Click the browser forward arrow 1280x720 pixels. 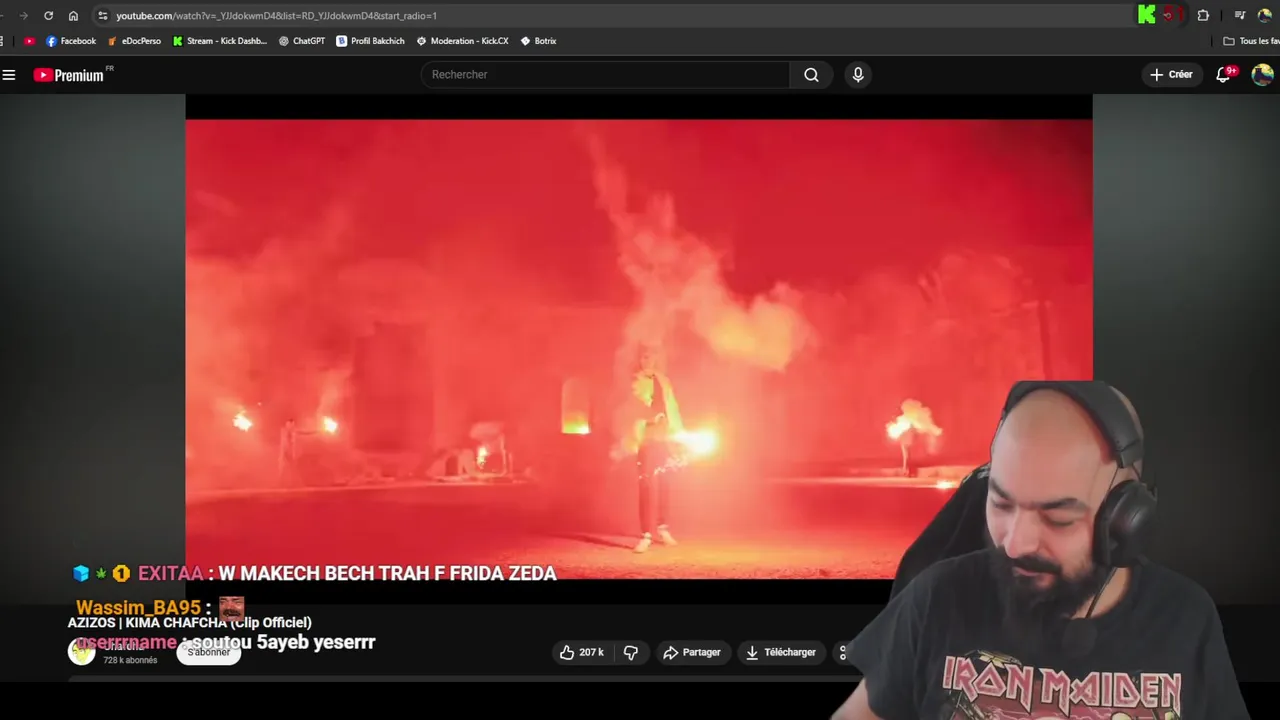click(x=23, y=16)
